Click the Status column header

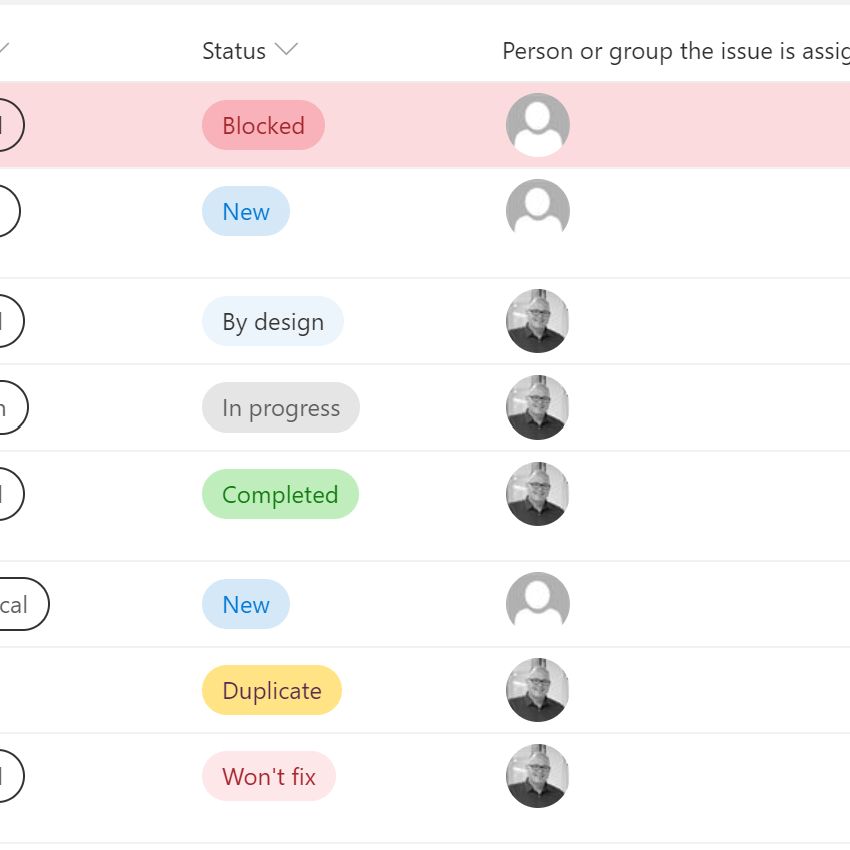pos(234,51)
